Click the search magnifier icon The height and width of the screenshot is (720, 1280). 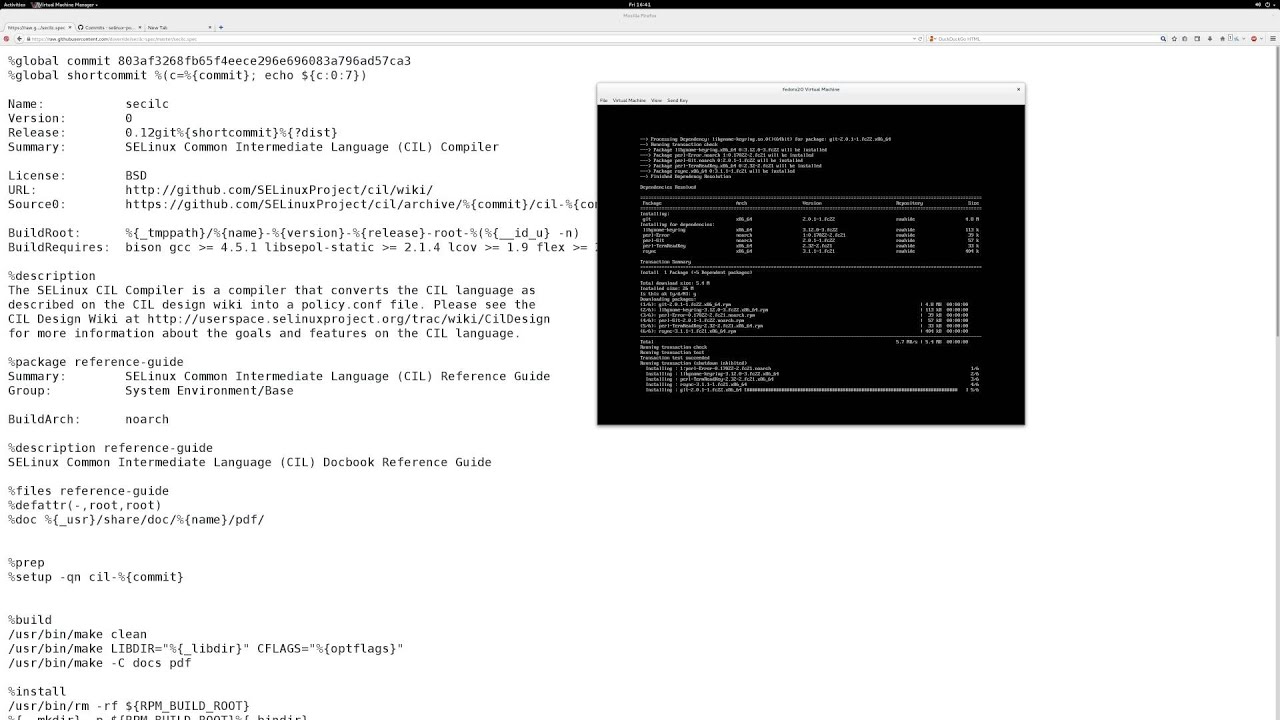pos(1163,39)
